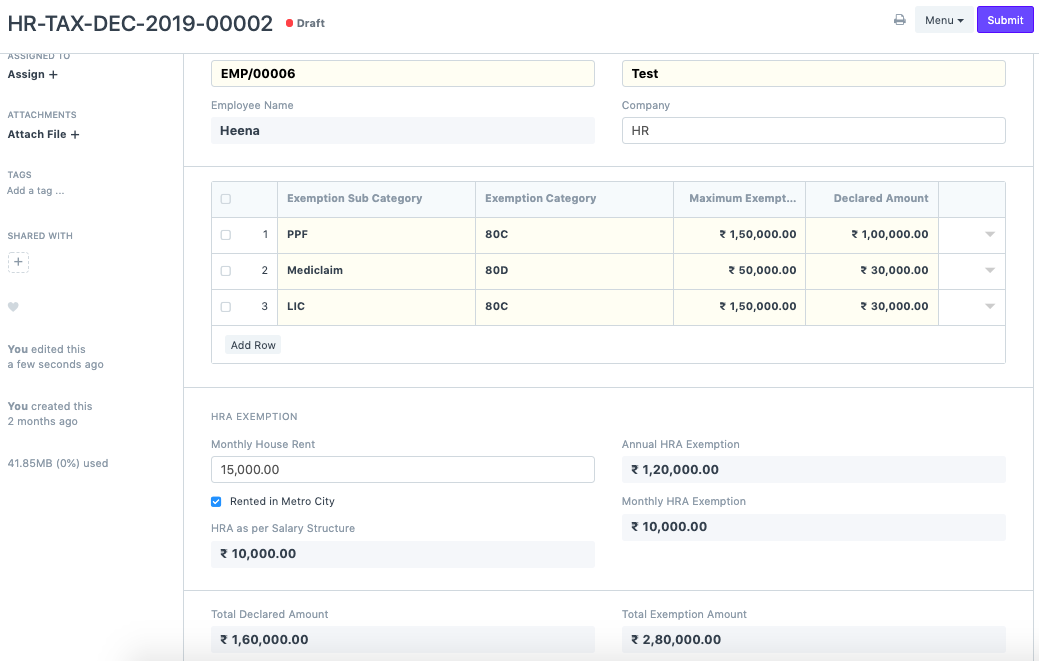1039x661 pixels.
Task: Click the heart like icon in sidebar
Action: (13, 307)
